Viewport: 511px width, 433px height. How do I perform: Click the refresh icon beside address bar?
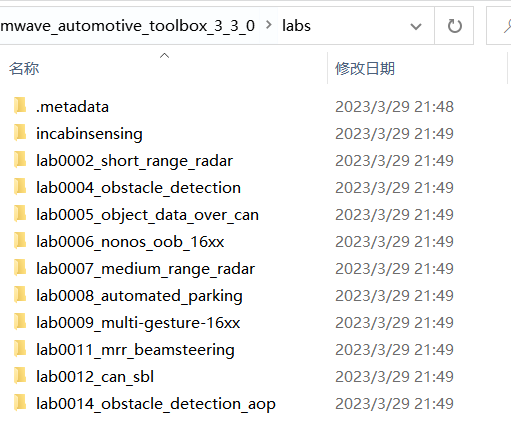click(454, 26)
